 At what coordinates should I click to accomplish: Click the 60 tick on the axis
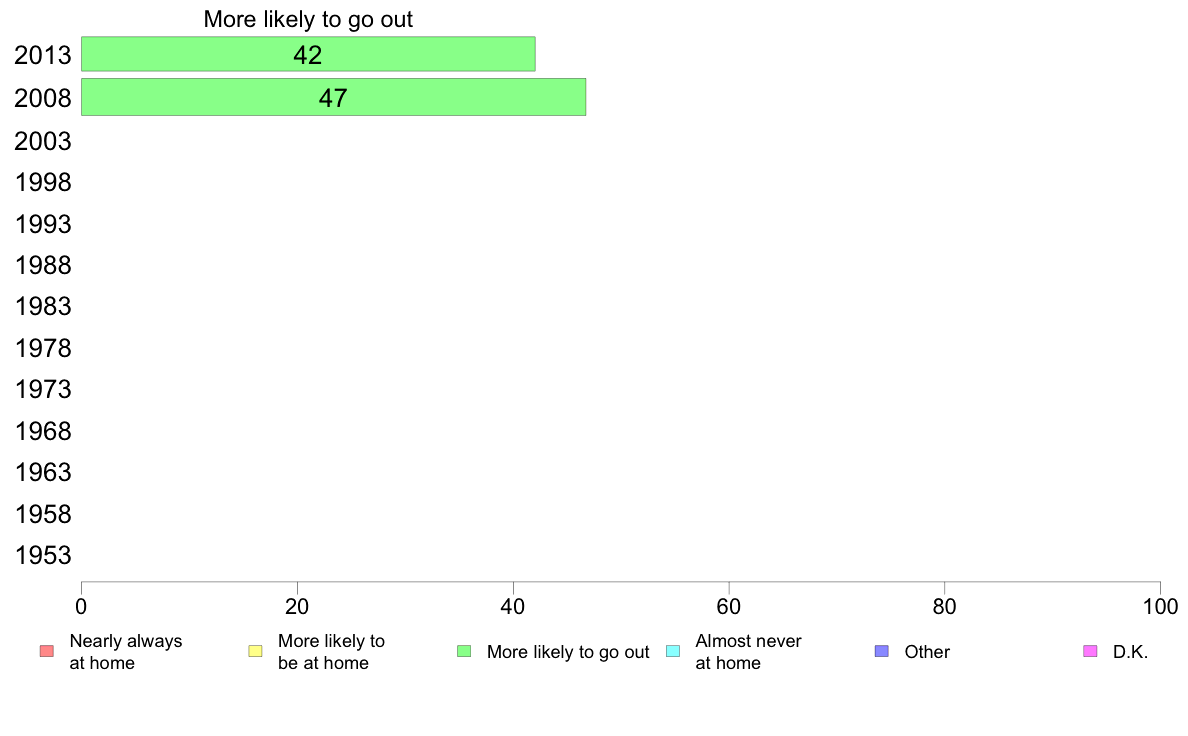[729, 606]
